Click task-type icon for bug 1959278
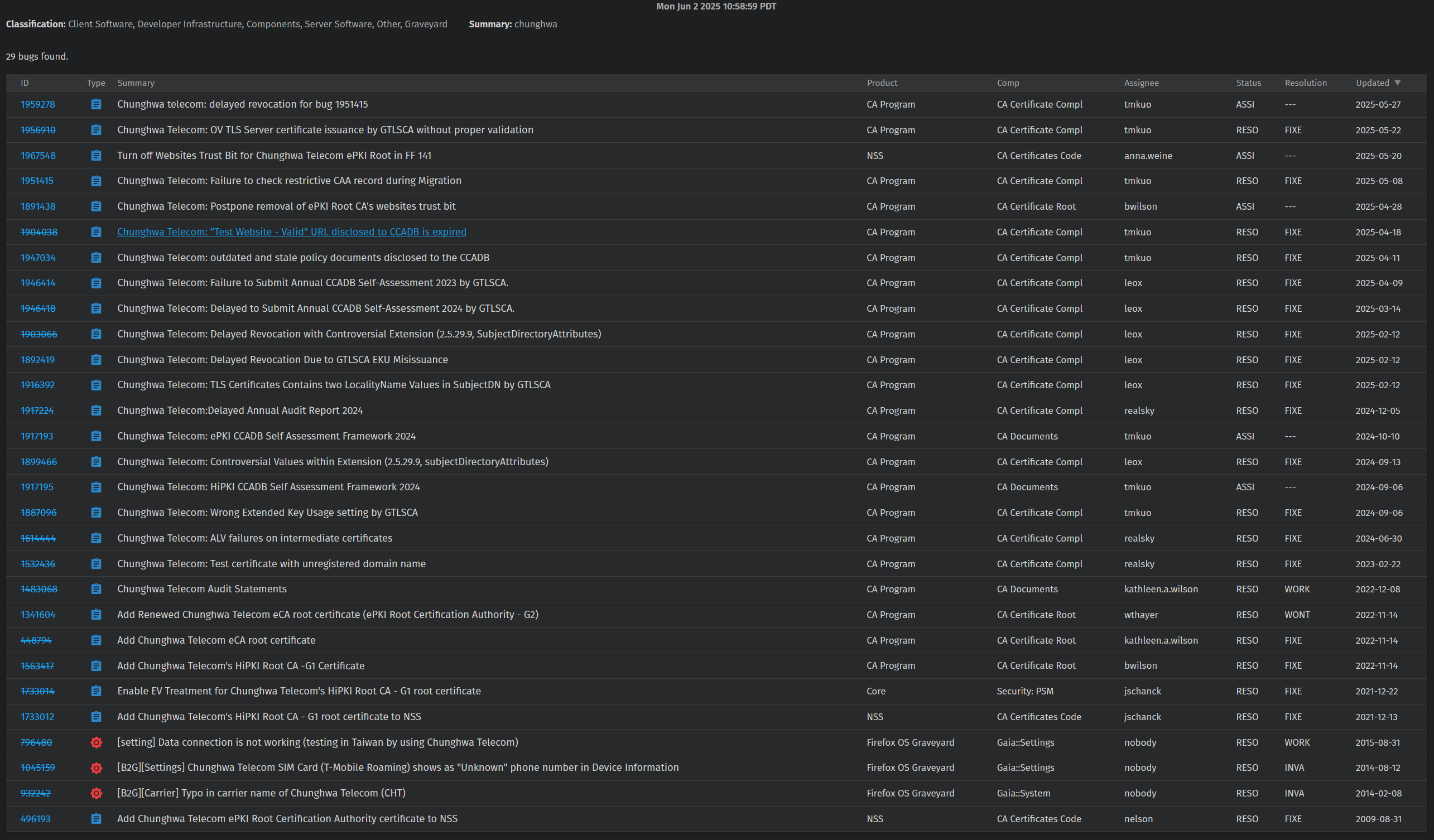 coord(96,105)
